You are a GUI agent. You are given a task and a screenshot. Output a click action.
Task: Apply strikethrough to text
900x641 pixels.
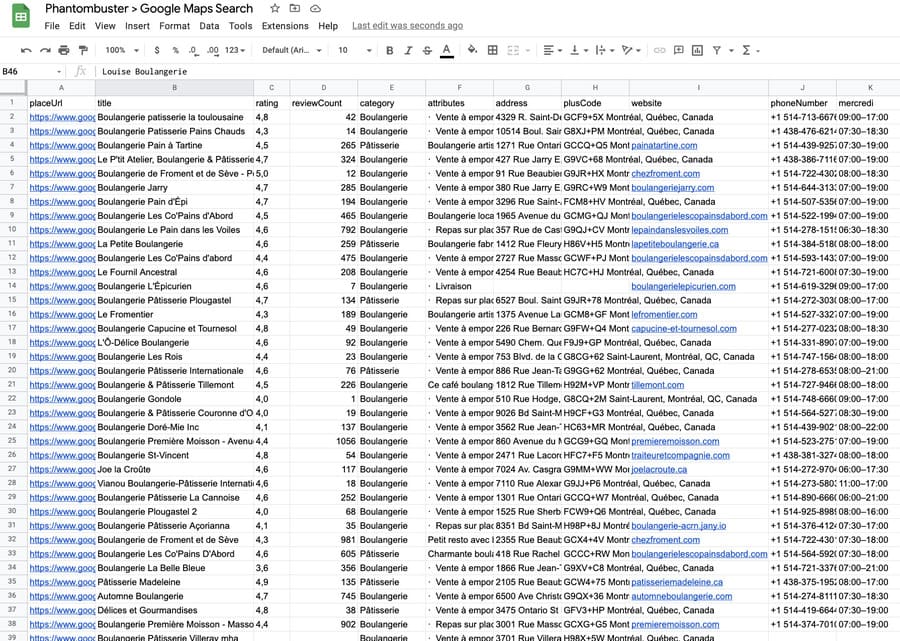click(427, 50)
